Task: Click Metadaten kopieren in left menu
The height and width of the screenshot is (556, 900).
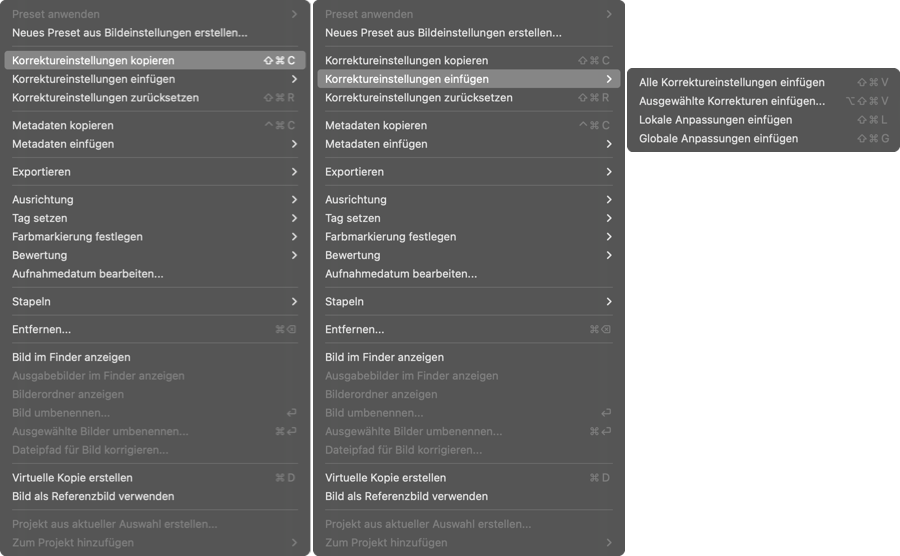Action: tap(154, 125)
